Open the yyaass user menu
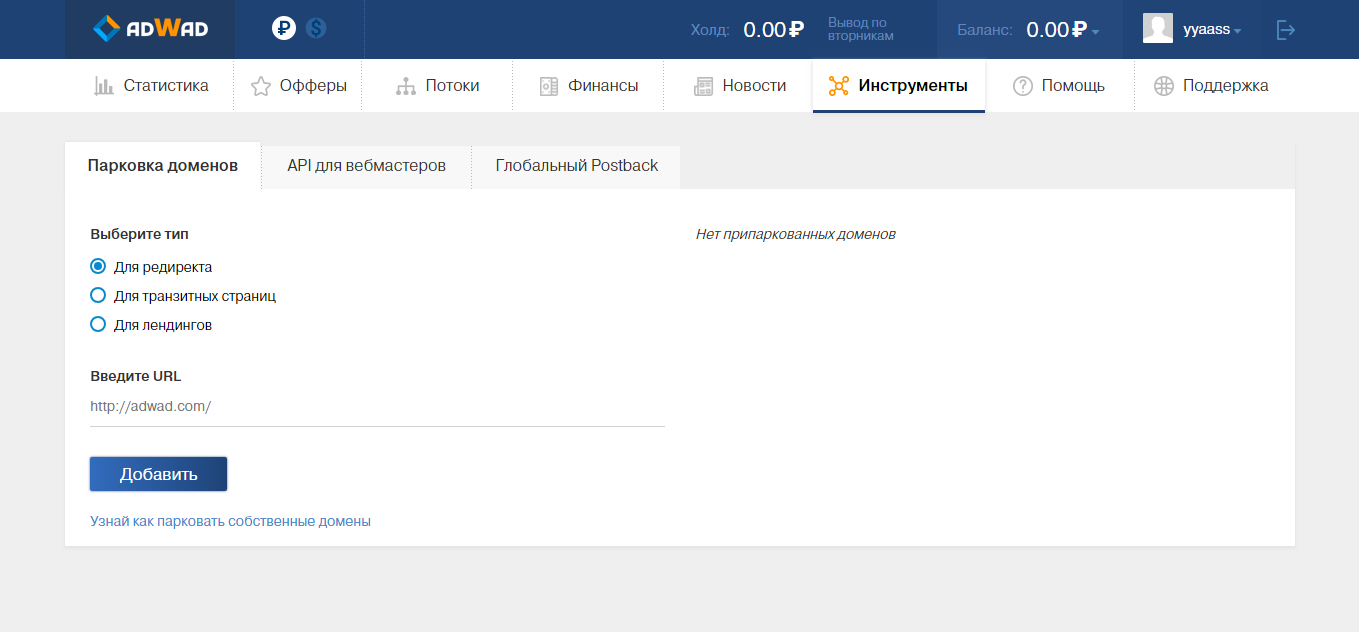This screenshot has height=632, width=1359. pyautogui.click(x=1211, y=30)
